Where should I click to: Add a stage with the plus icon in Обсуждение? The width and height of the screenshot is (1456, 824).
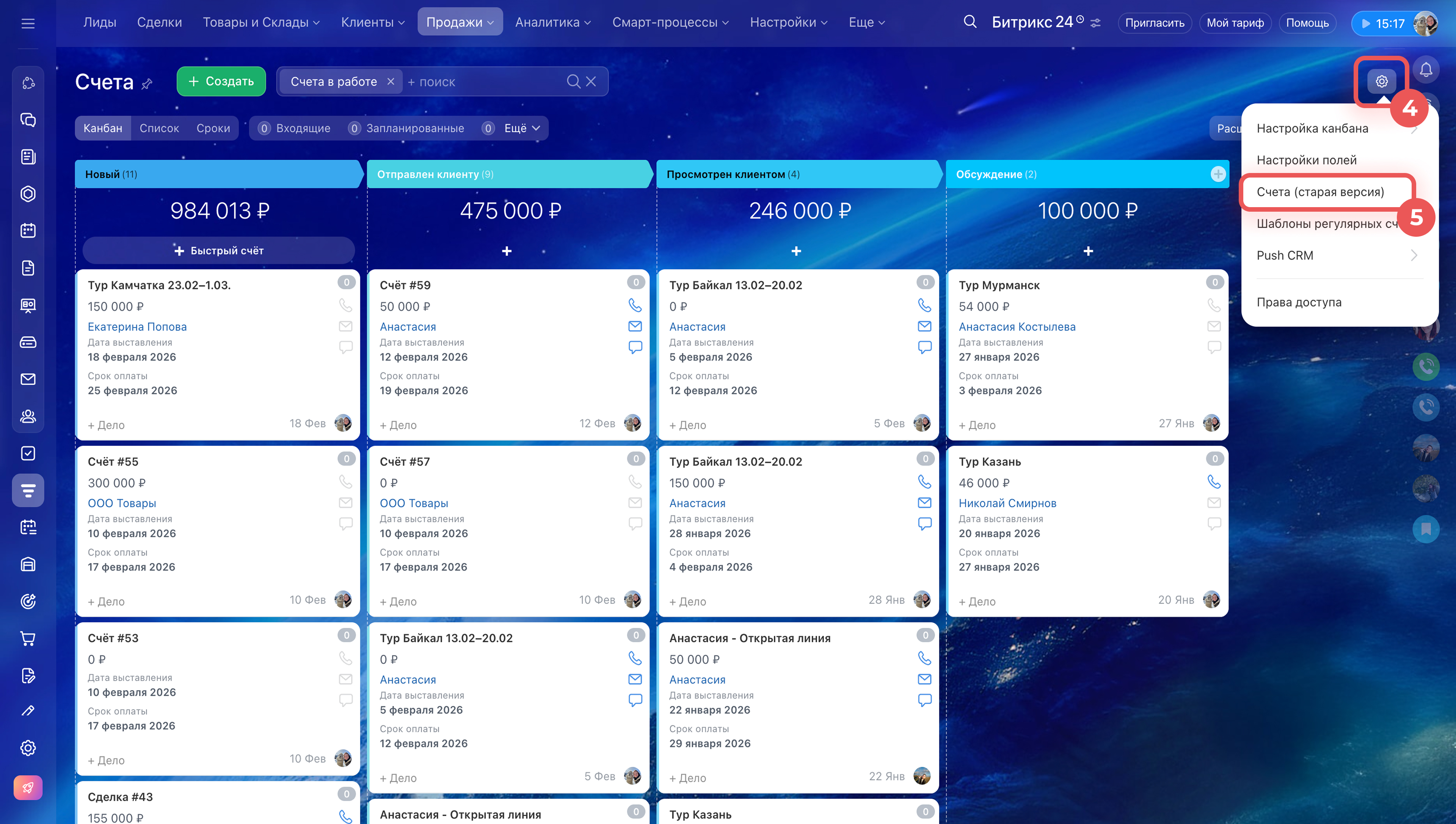tap(1218, 174)
